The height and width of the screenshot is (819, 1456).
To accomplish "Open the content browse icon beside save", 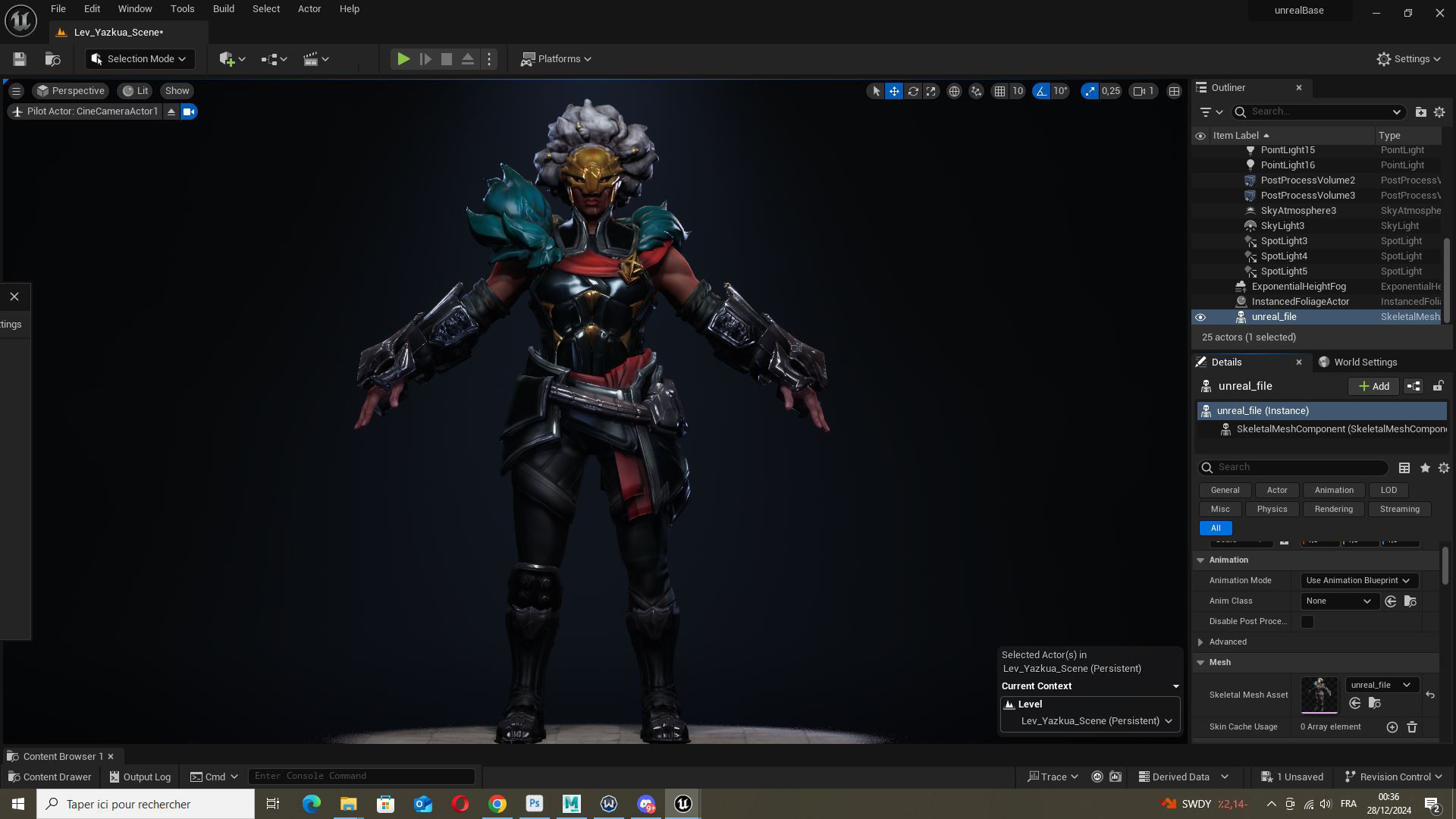I will [x=52, y=59].
